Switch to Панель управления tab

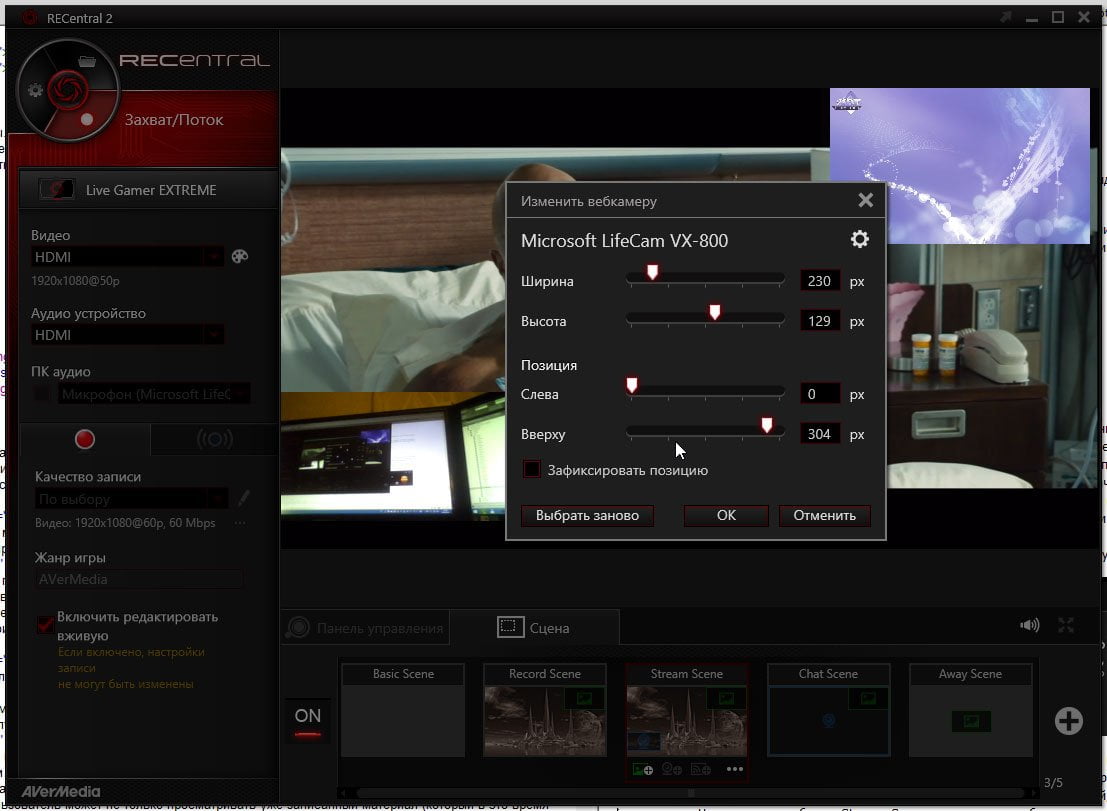coord(366,627)
